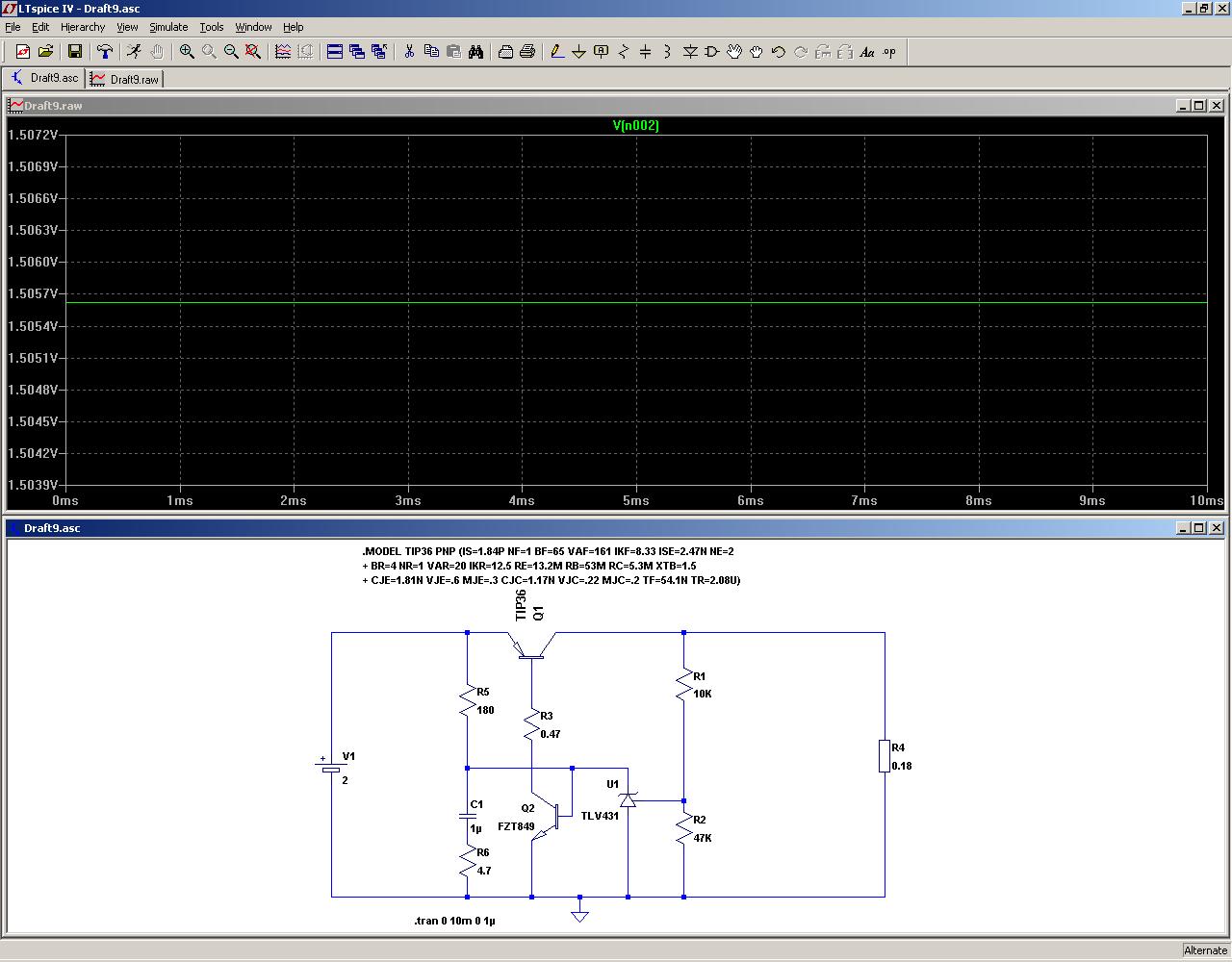Image resolution: width=1232 pixels, height=962 pixels.
Task: Click the Zoom In magnifier icon
Action: [187, 52]
